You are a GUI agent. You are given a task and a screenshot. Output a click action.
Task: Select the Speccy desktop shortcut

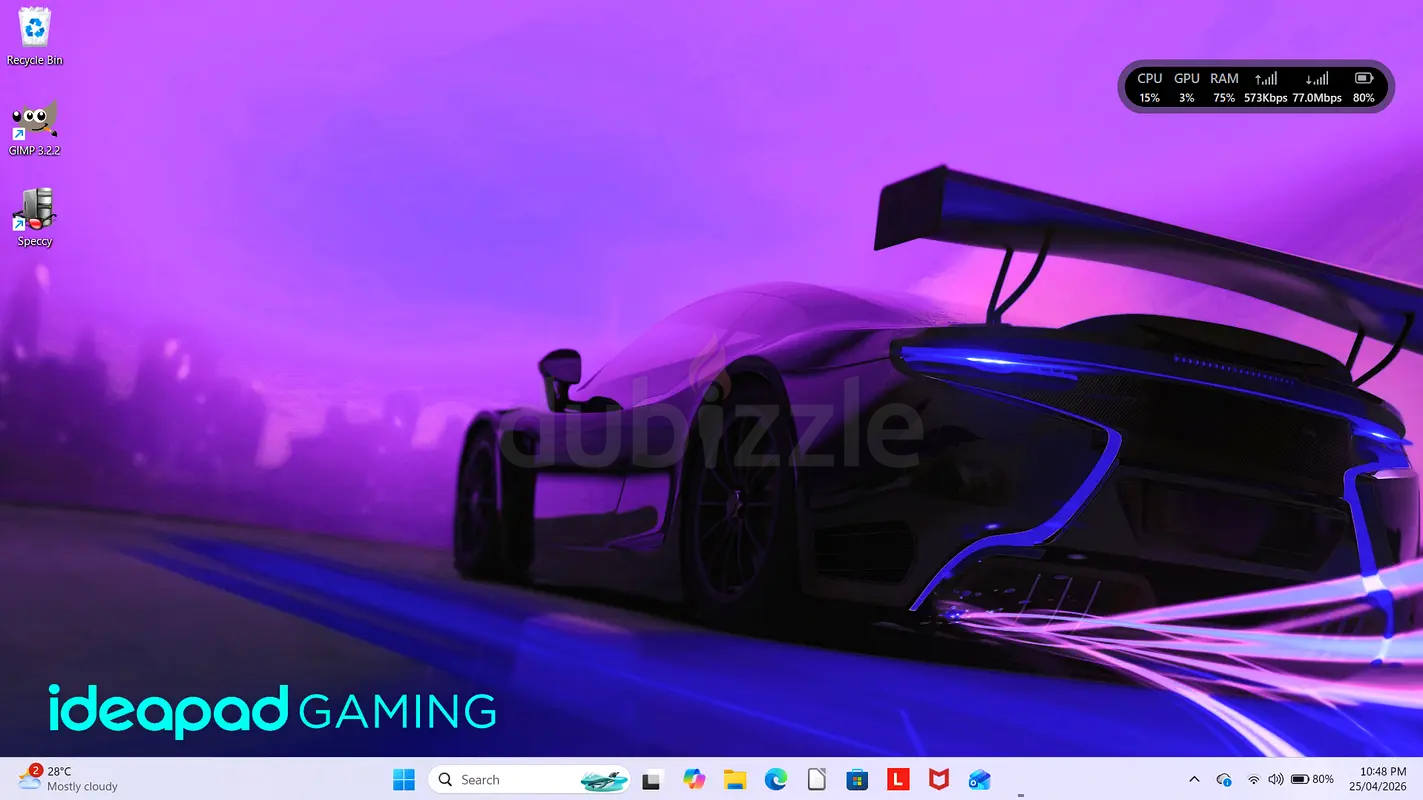(34, 217)
